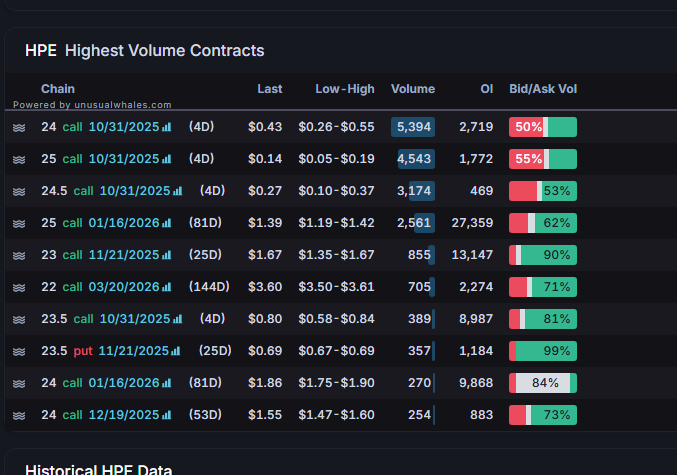Viewport: 677px width, 475px height.
Task: Click the flow icon for 23 call 11/21/2025
Action: click(19, 255)
